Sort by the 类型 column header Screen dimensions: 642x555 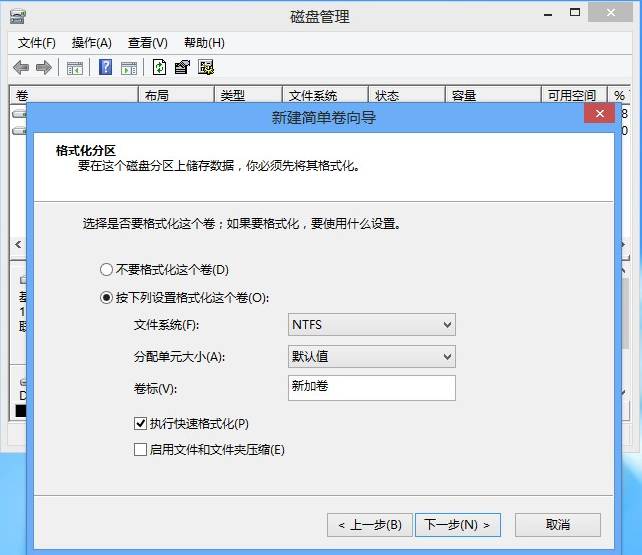[x=249, y=95]
